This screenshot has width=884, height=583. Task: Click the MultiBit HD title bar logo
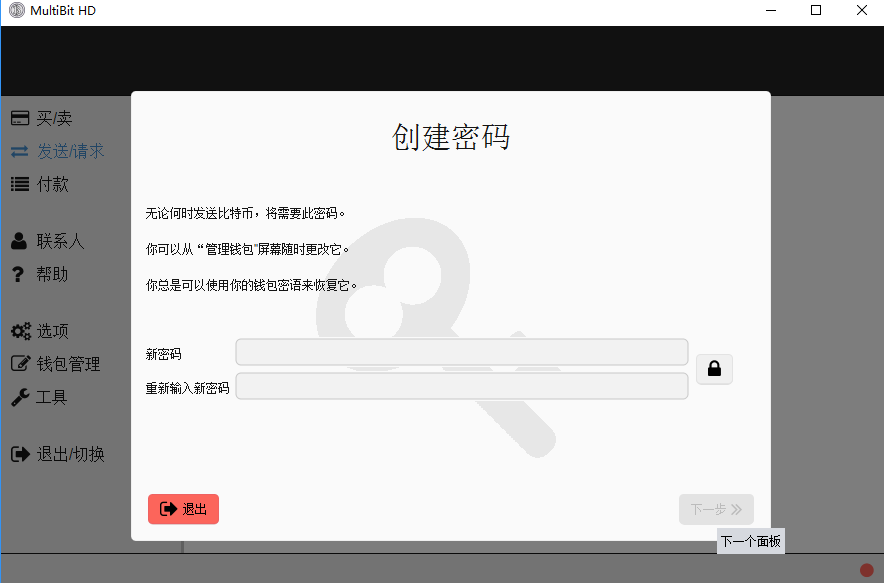[x=17, y=10]
